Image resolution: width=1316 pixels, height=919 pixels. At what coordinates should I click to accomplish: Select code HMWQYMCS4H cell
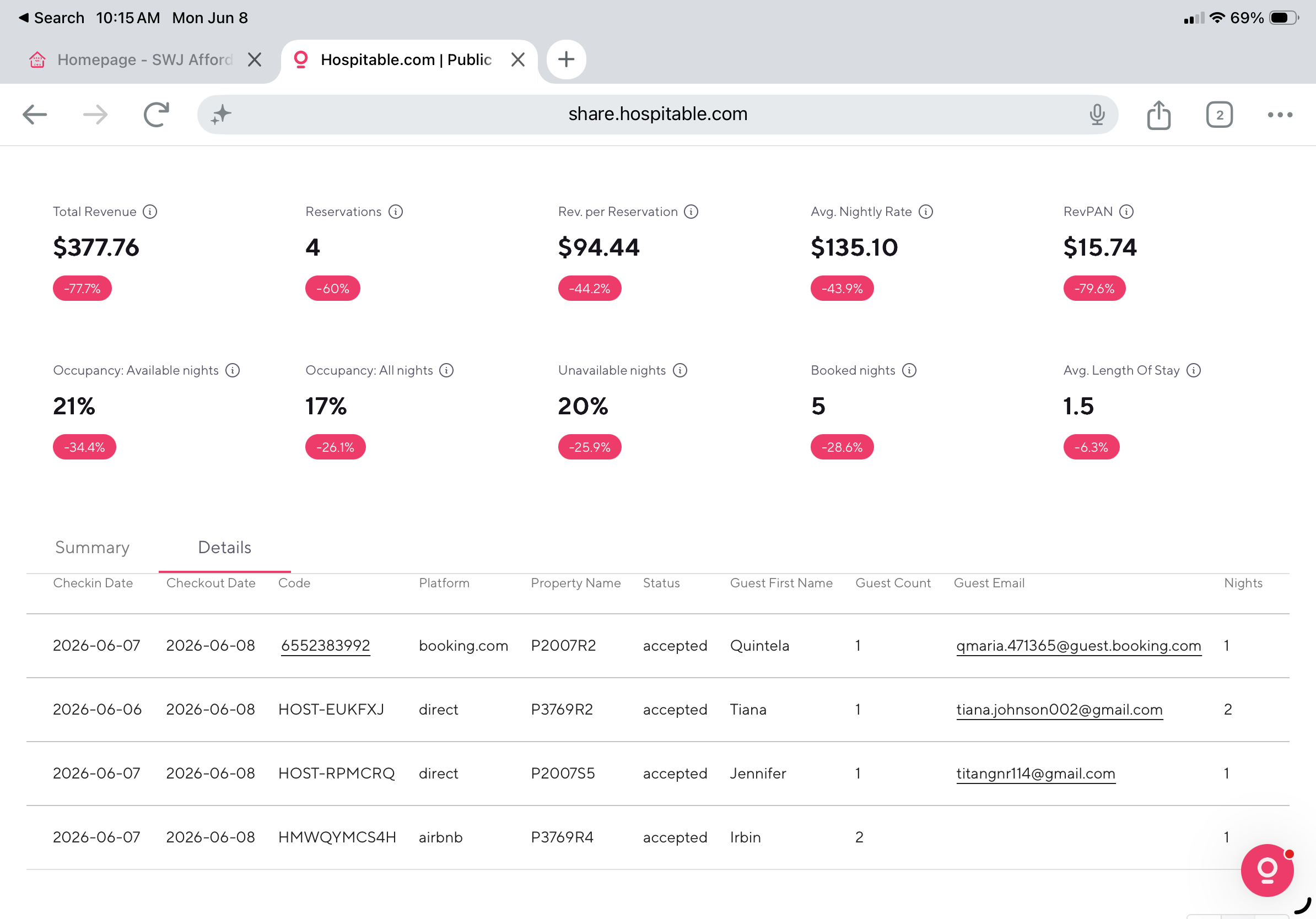tap(337, 837)
